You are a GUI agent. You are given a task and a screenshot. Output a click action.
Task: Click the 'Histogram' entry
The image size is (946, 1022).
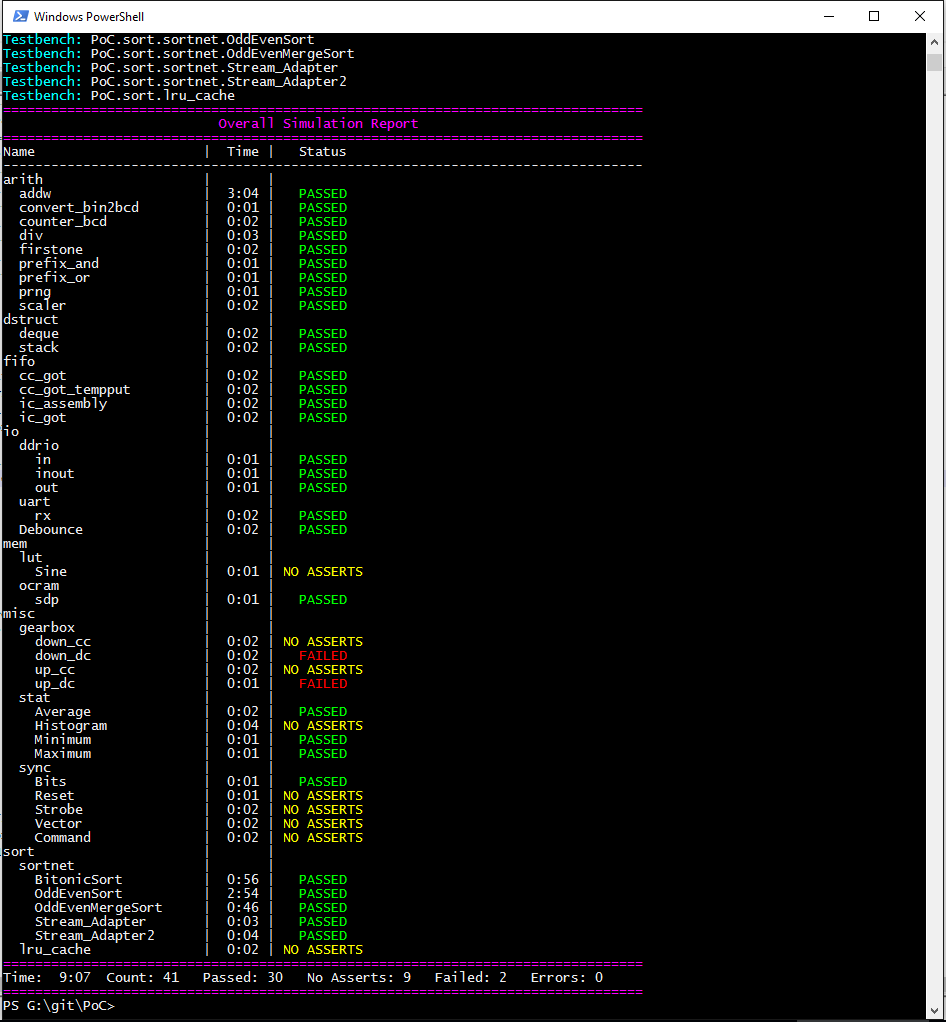tap(70, 726)
